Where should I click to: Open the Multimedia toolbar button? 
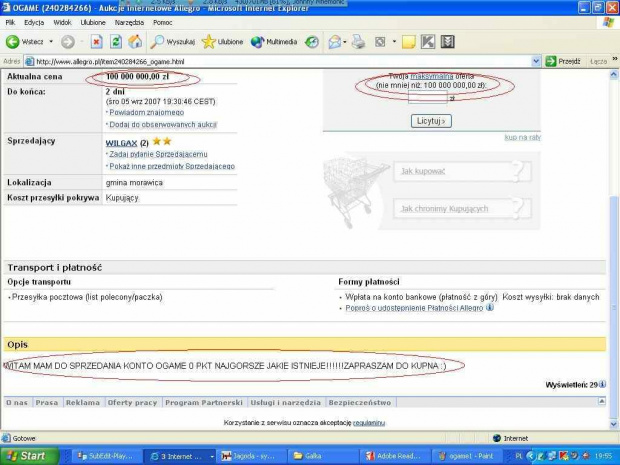click(274, 42)
